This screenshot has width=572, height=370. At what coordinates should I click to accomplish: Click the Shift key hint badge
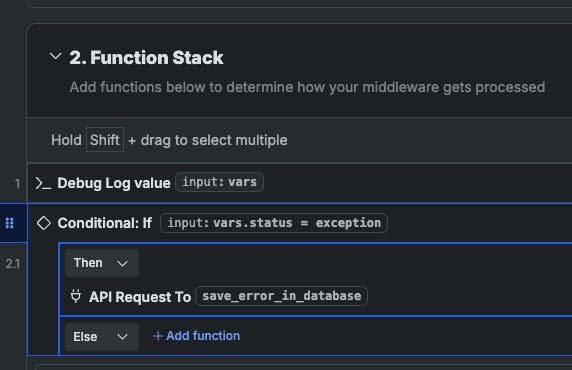pos(105,140)
